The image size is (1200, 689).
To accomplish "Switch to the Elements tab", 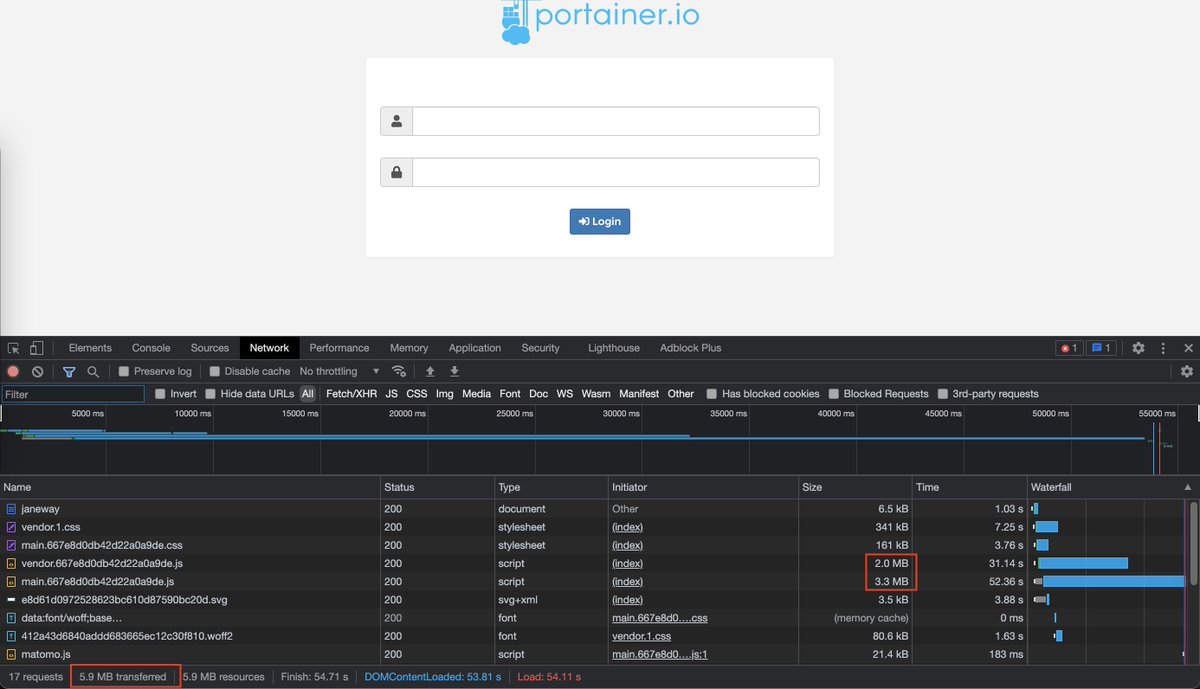I will pyautogui.click(x=90, y=348).
